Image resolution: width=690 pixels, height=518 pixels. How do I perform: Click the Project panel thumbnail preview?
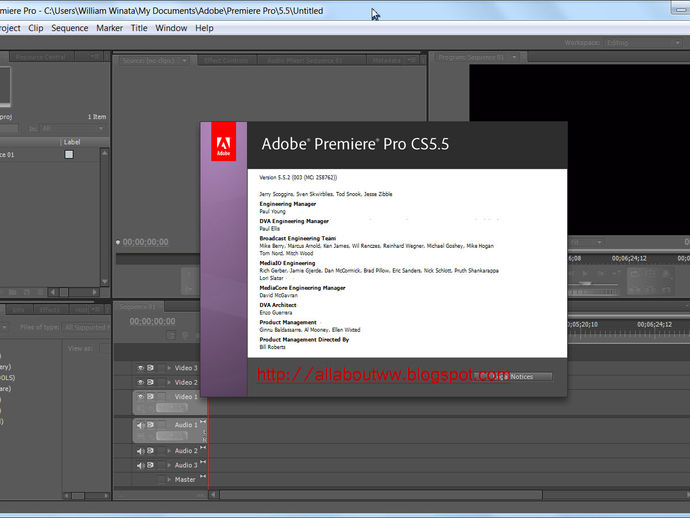pos(5,86)
